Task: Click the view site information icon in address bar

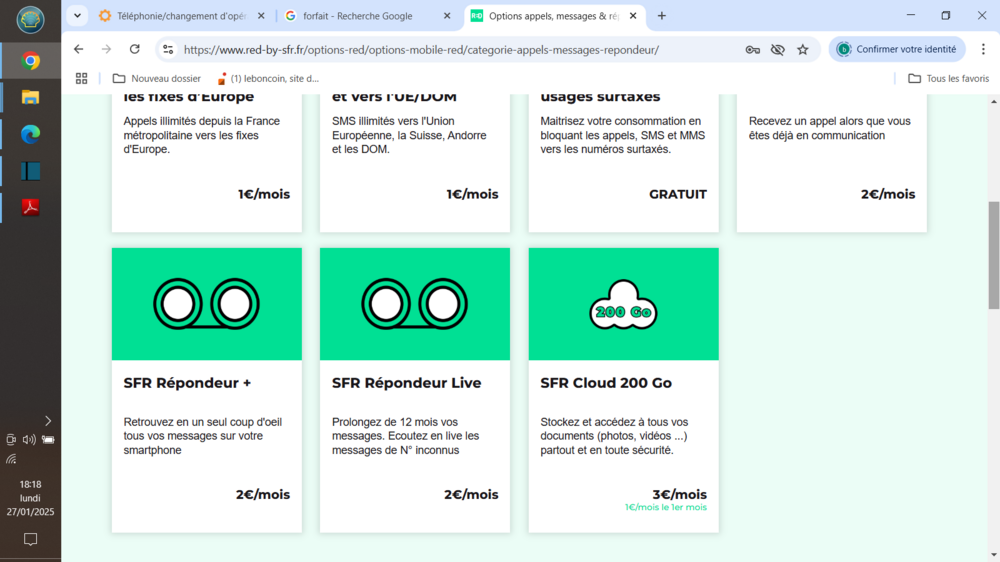Action: point(168,49)
